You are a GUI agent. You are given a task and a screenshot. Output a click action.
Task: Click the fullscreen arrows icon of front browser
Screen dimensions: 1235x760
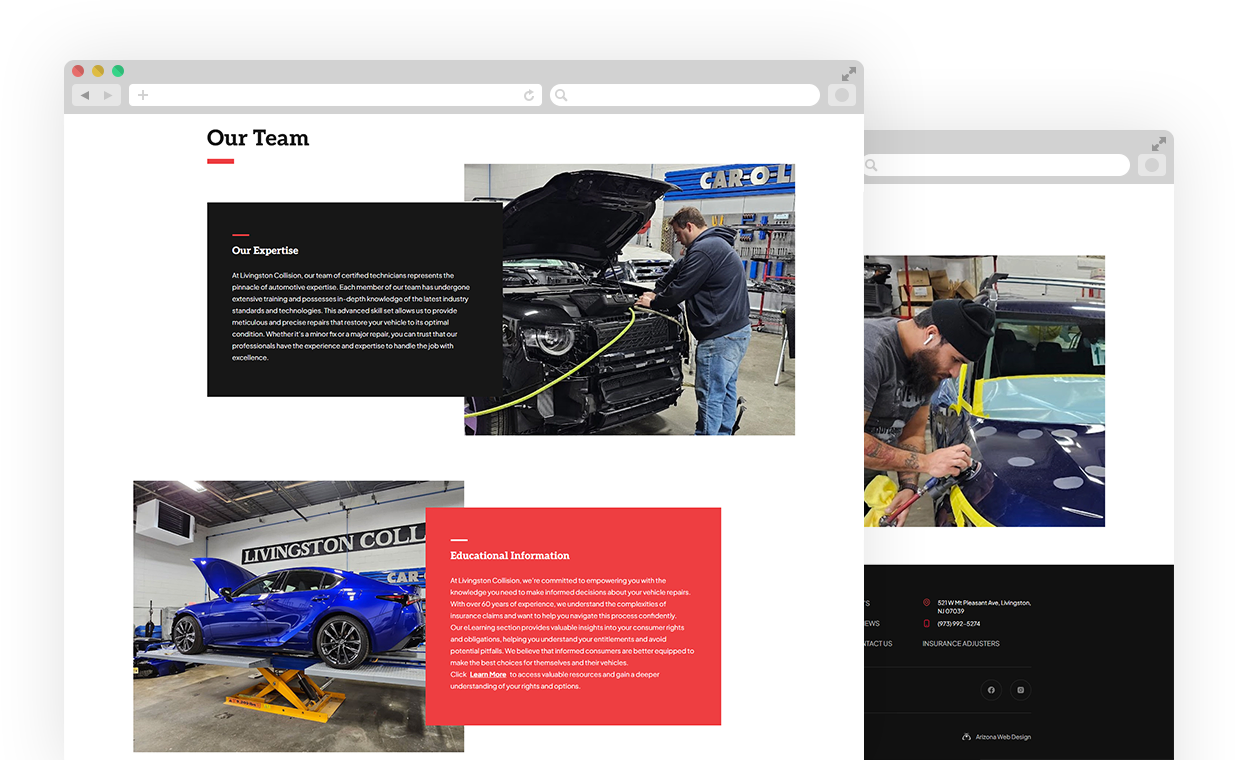[848, 74]
